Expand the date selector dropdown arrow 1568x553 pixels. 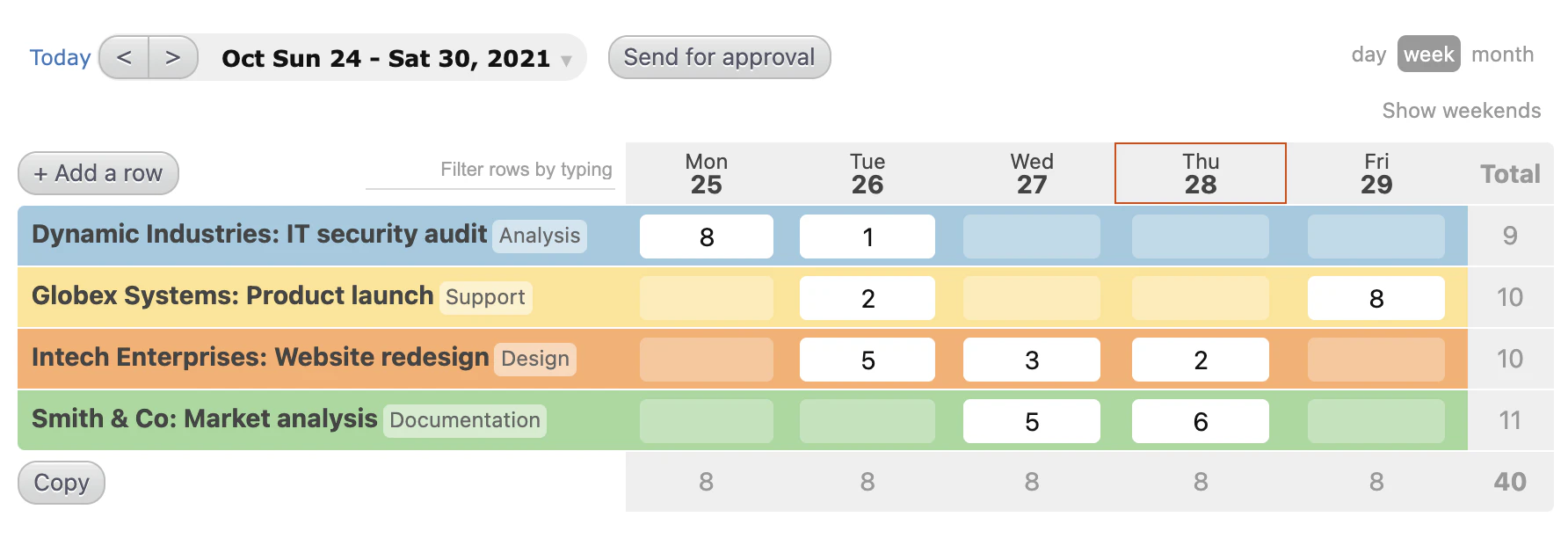point(567,62)
